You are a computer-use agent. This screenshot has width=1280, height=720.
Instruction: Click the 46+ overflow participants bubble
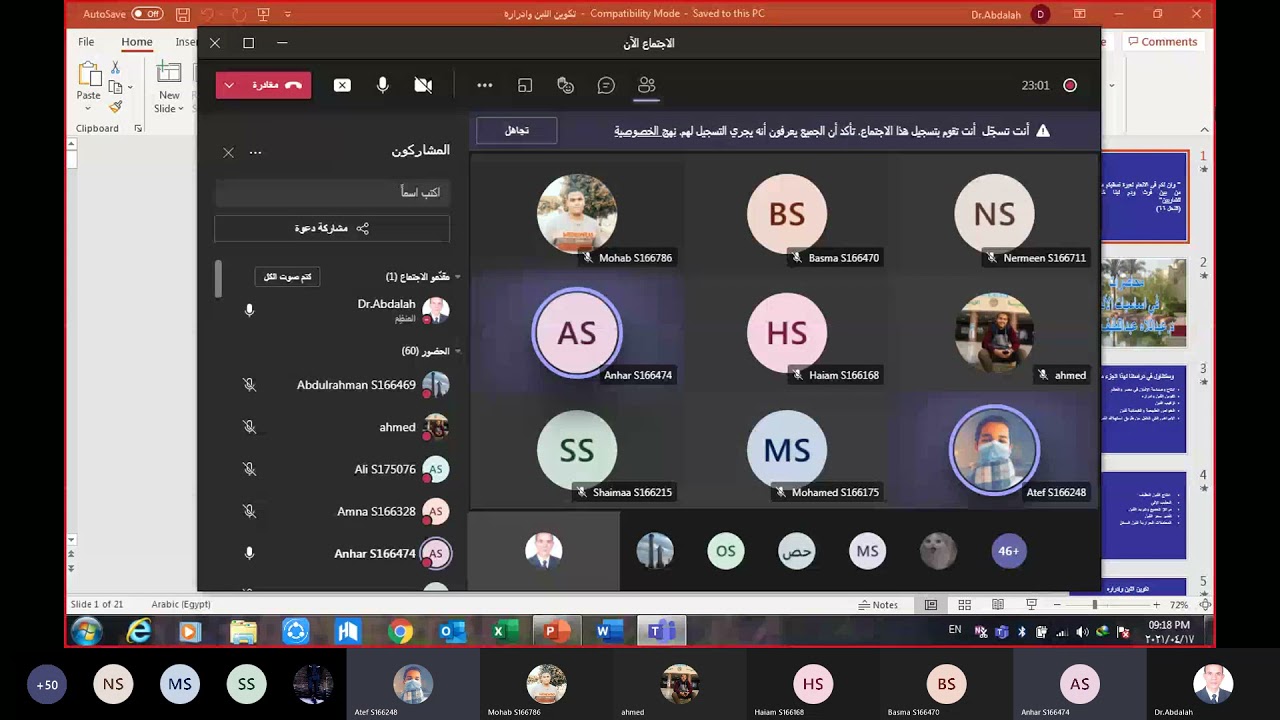tap(1009, 551)
